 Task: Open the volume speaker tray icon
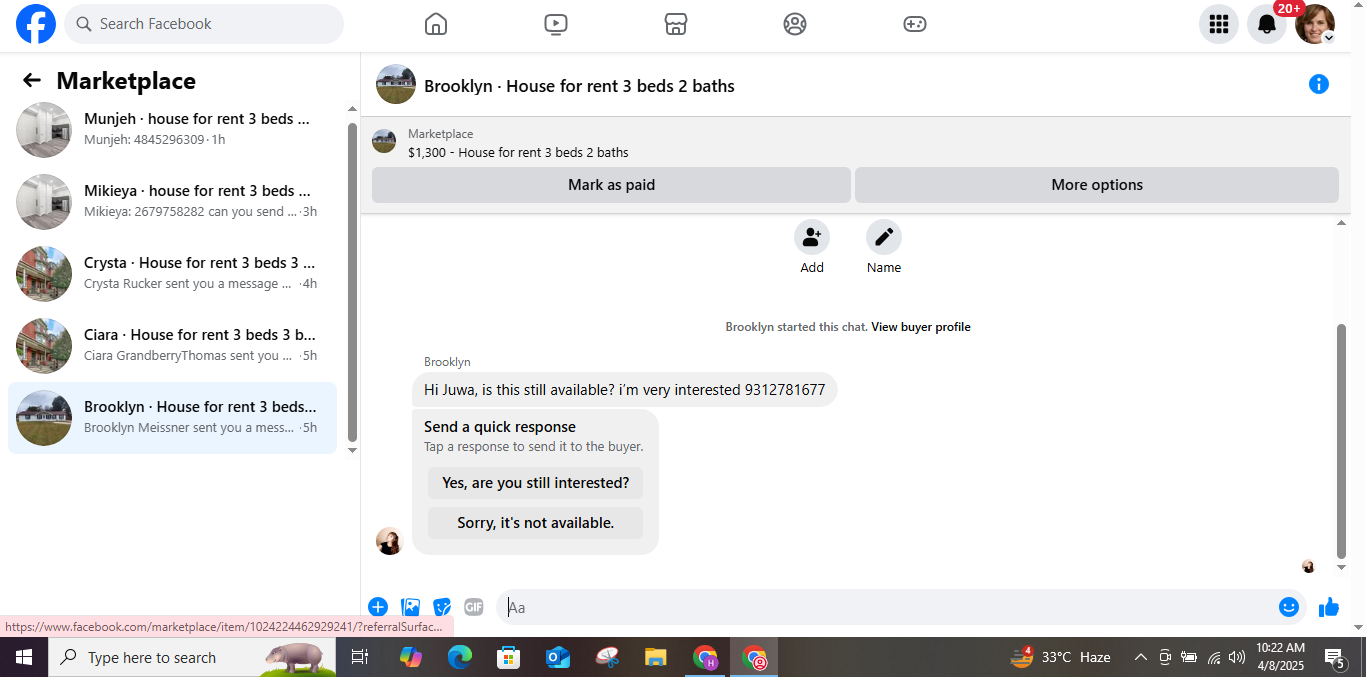(x=1237, y=657)
